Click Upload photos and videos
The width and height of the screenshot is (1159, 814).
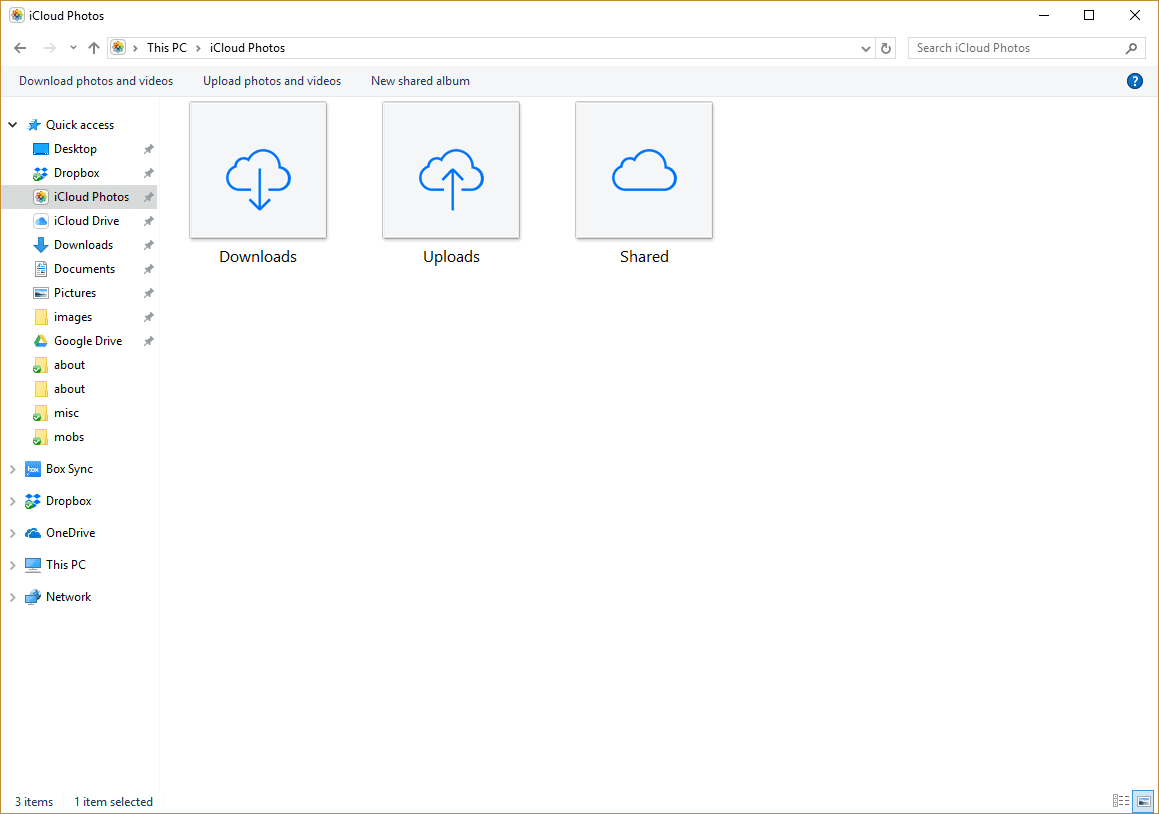[272, 81]
